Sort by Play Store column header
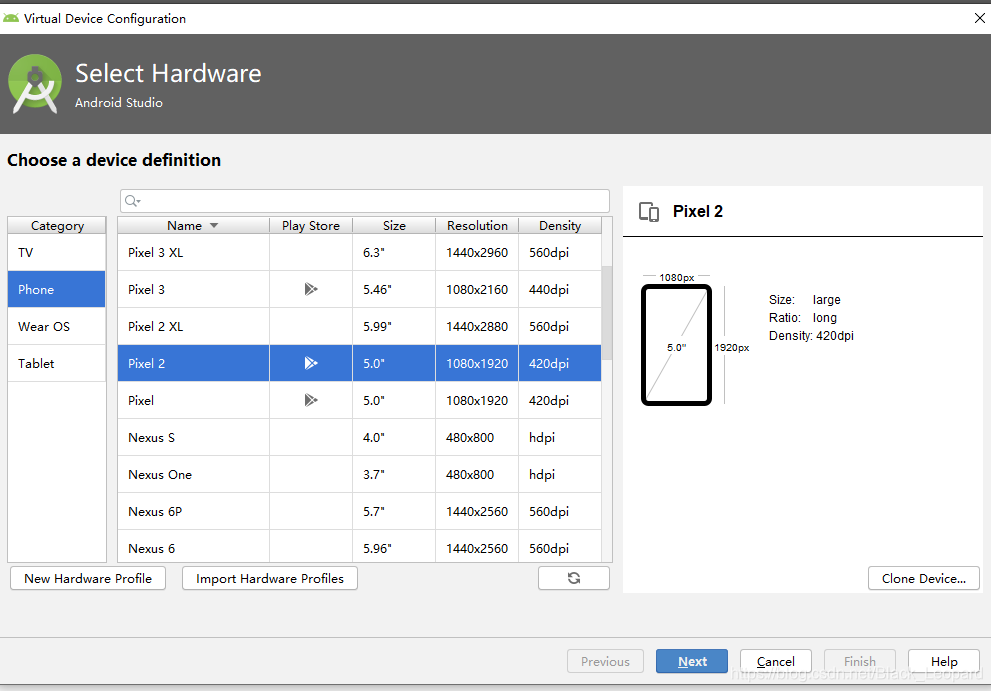 (x=311, y=226)
